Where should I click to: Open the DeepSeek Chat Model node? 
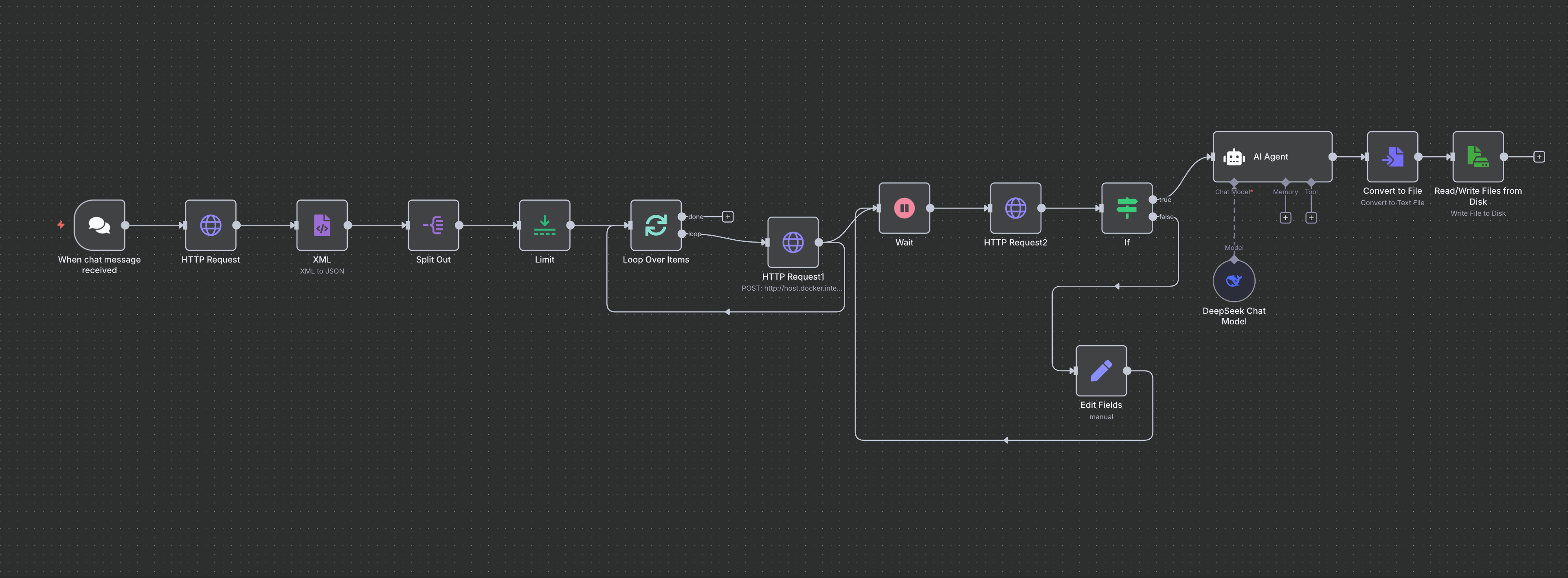click(x=1234, y=281)
